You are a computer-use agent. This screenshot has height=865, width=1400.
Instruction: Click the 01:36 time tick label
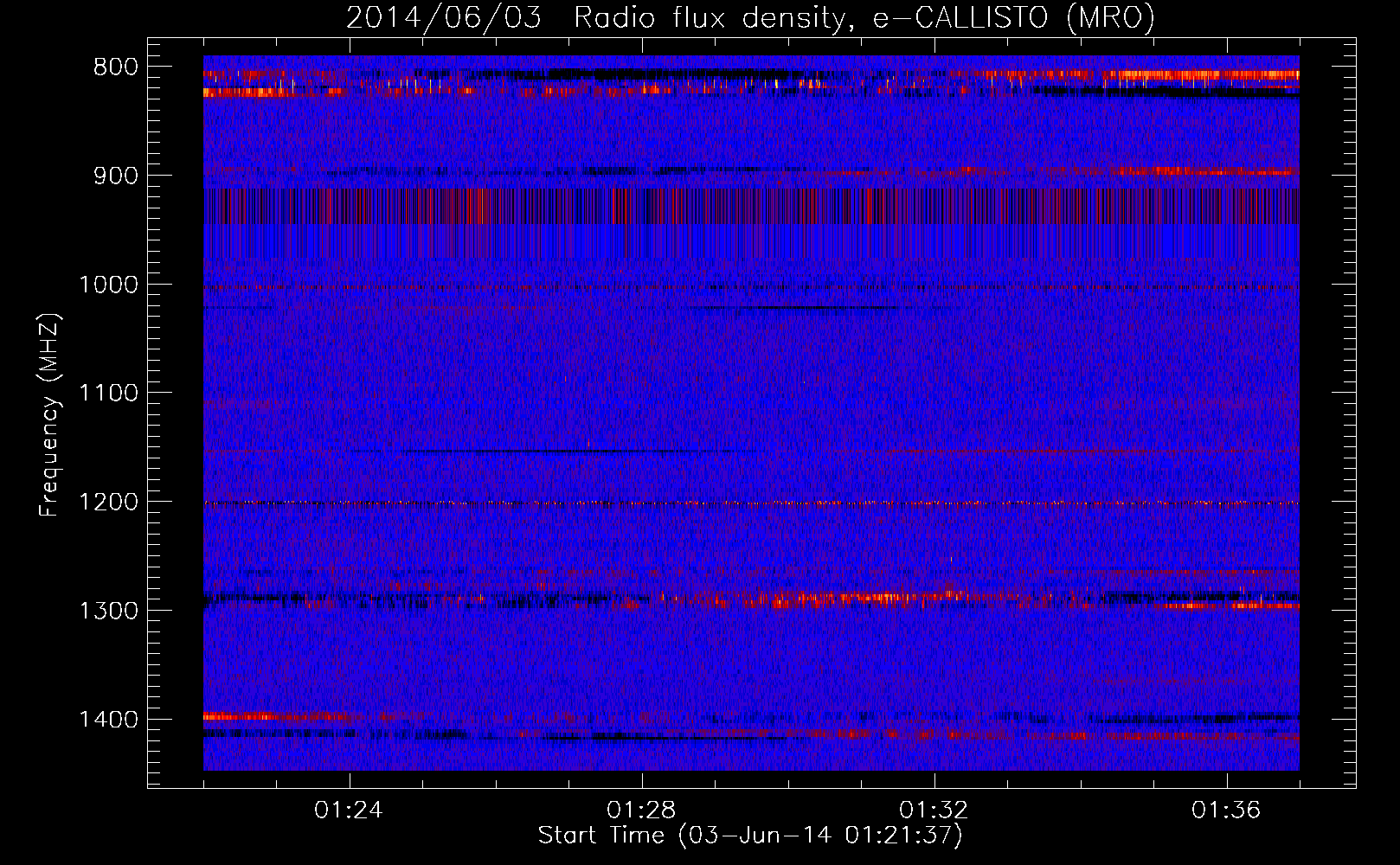1226,811
